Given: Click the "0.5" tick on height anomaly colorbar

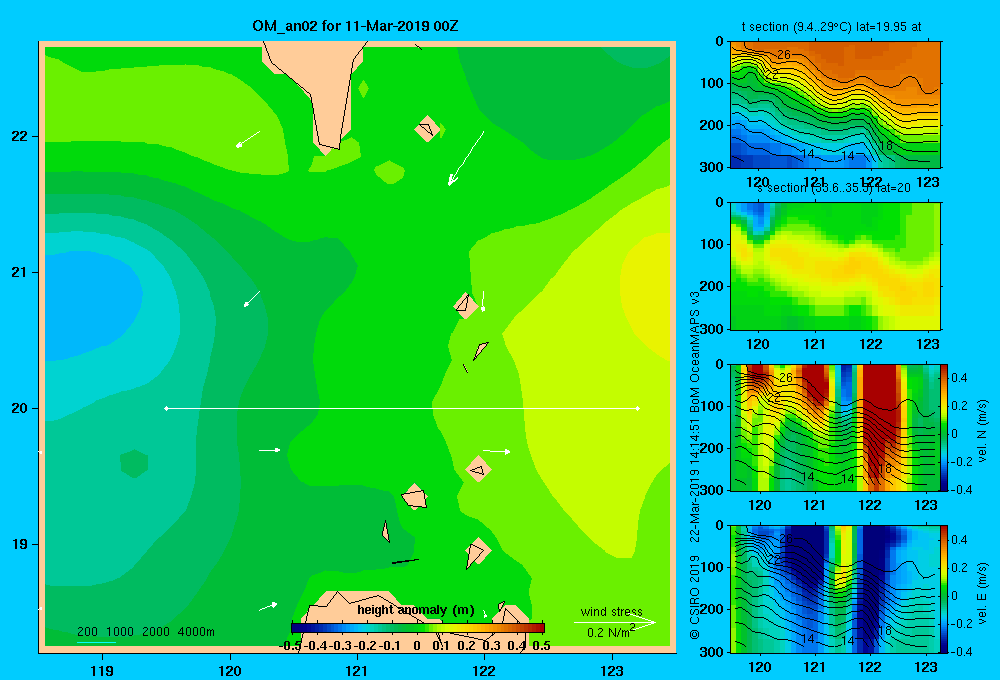Looking at the screenshot, I should click(541, 646).
